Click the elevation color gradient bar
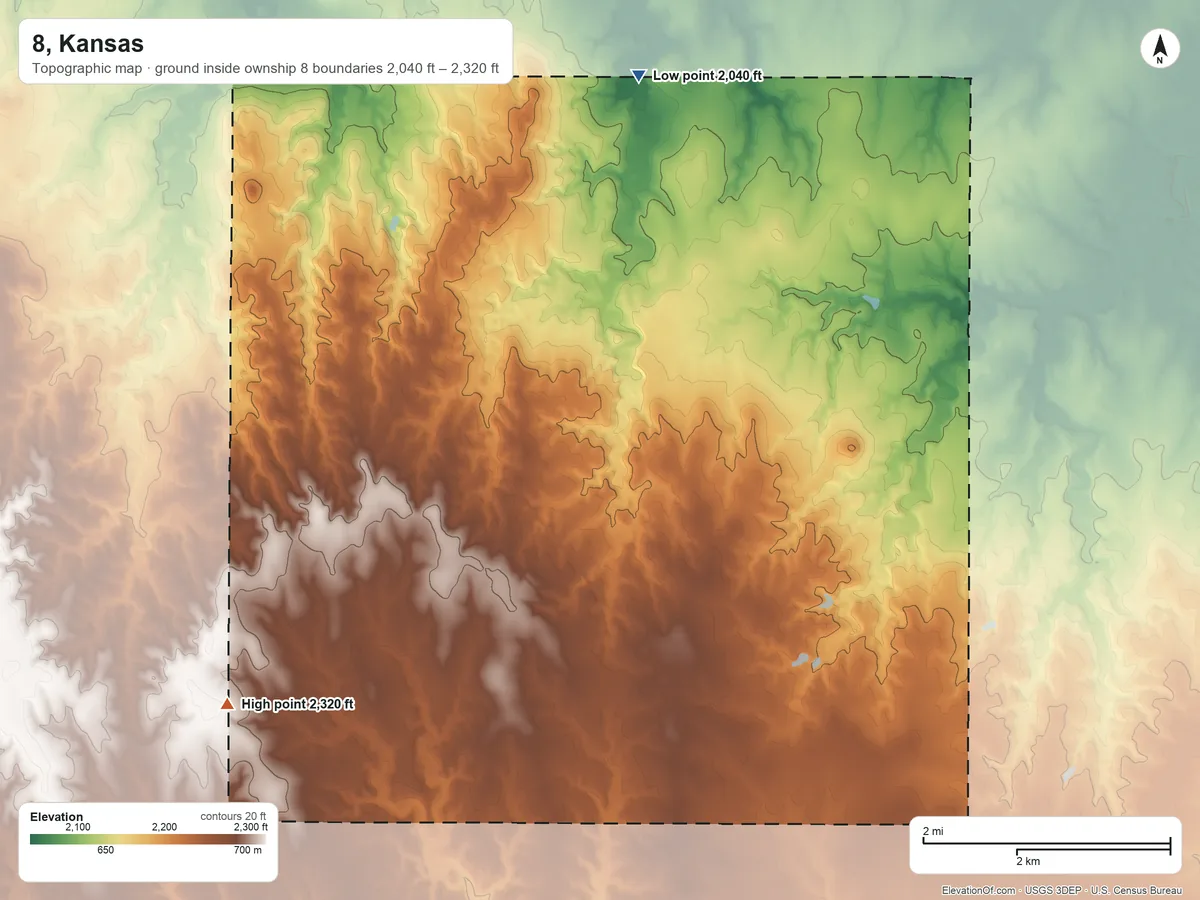The height and width of the screenshot is (900, 1200). click(x=148, y=839)
